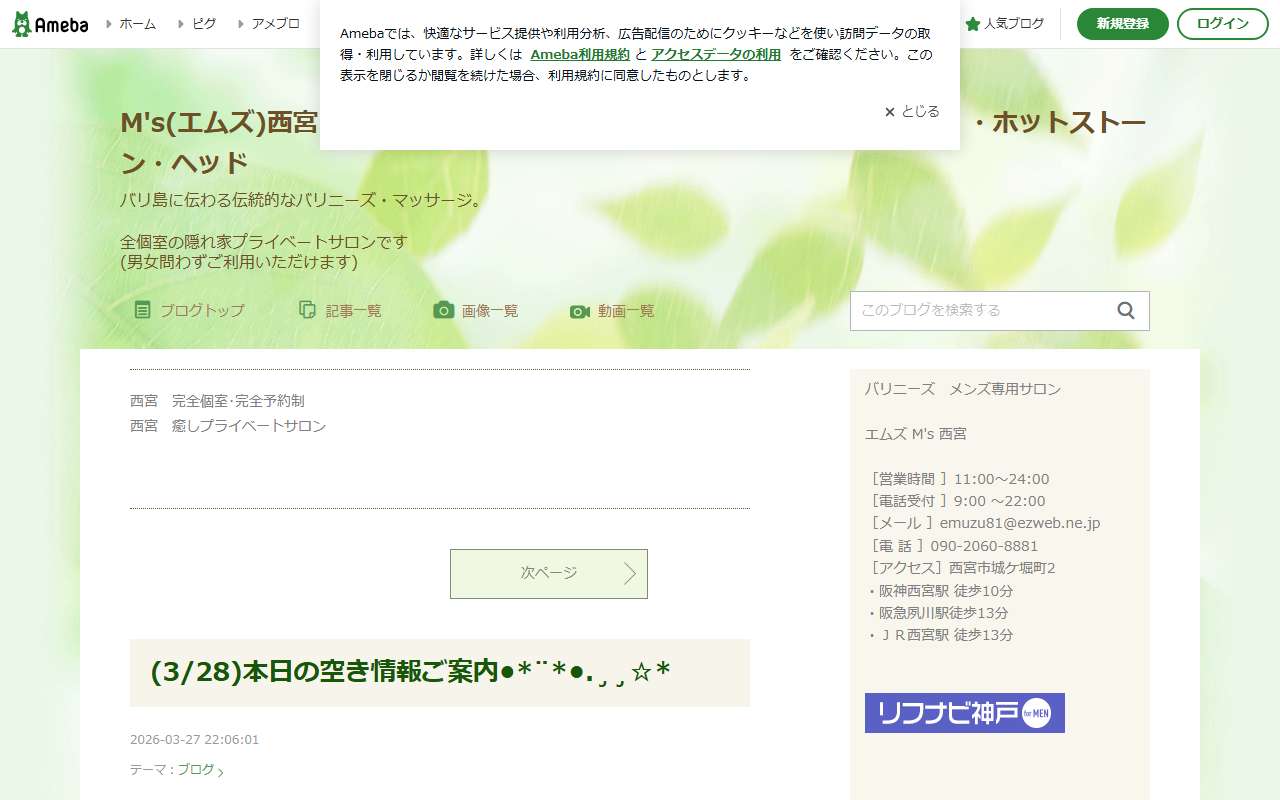Select the ホーム menu item
The width and height of the screenshot is (1280, 800).
pyautogui.click(x=135, y=23)
